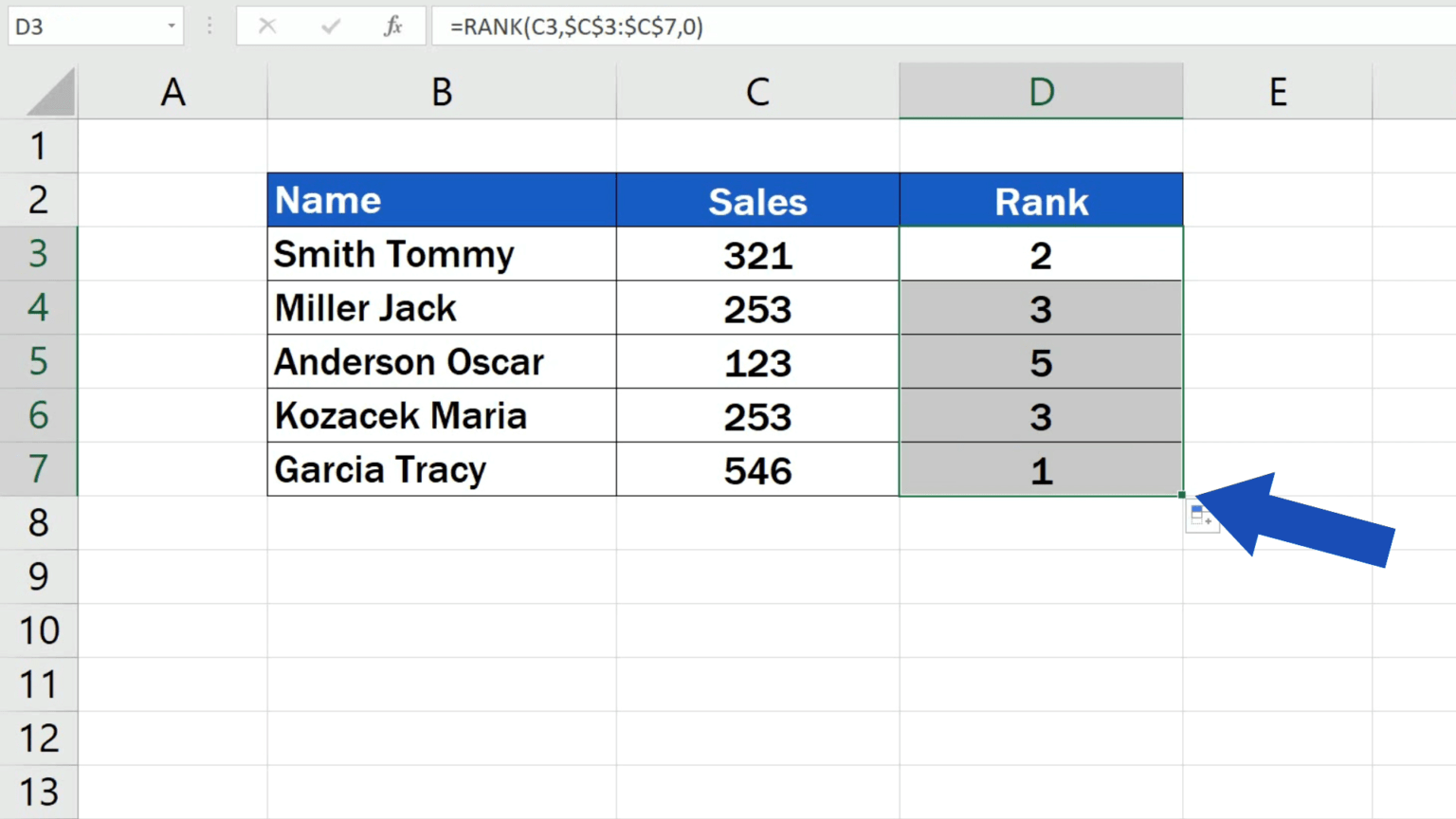Select row 7 header
Screen dimensions: 1456x819
coord(39,469)
